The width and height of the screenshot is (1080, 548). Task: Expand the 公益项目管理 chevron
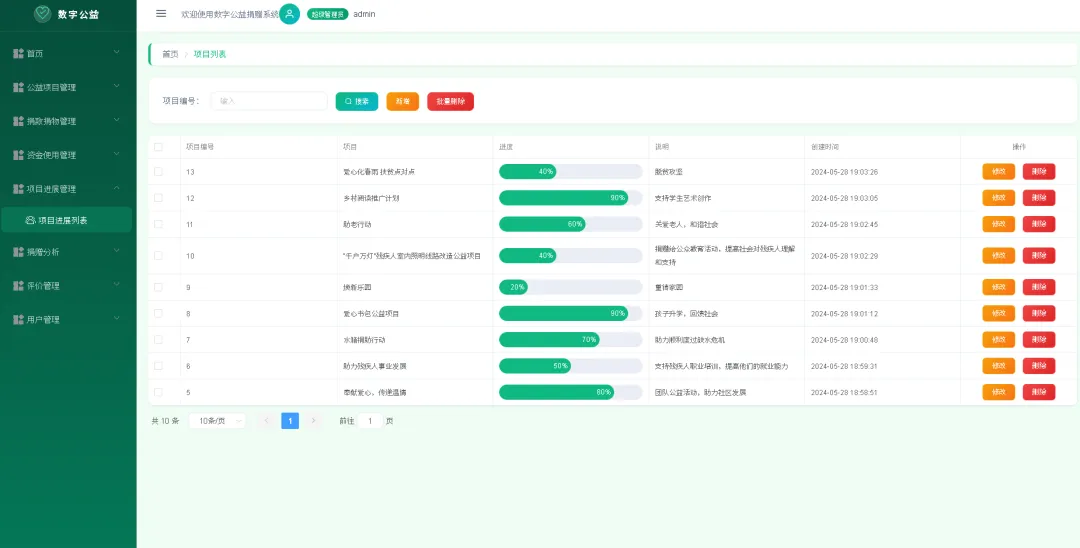116,86
